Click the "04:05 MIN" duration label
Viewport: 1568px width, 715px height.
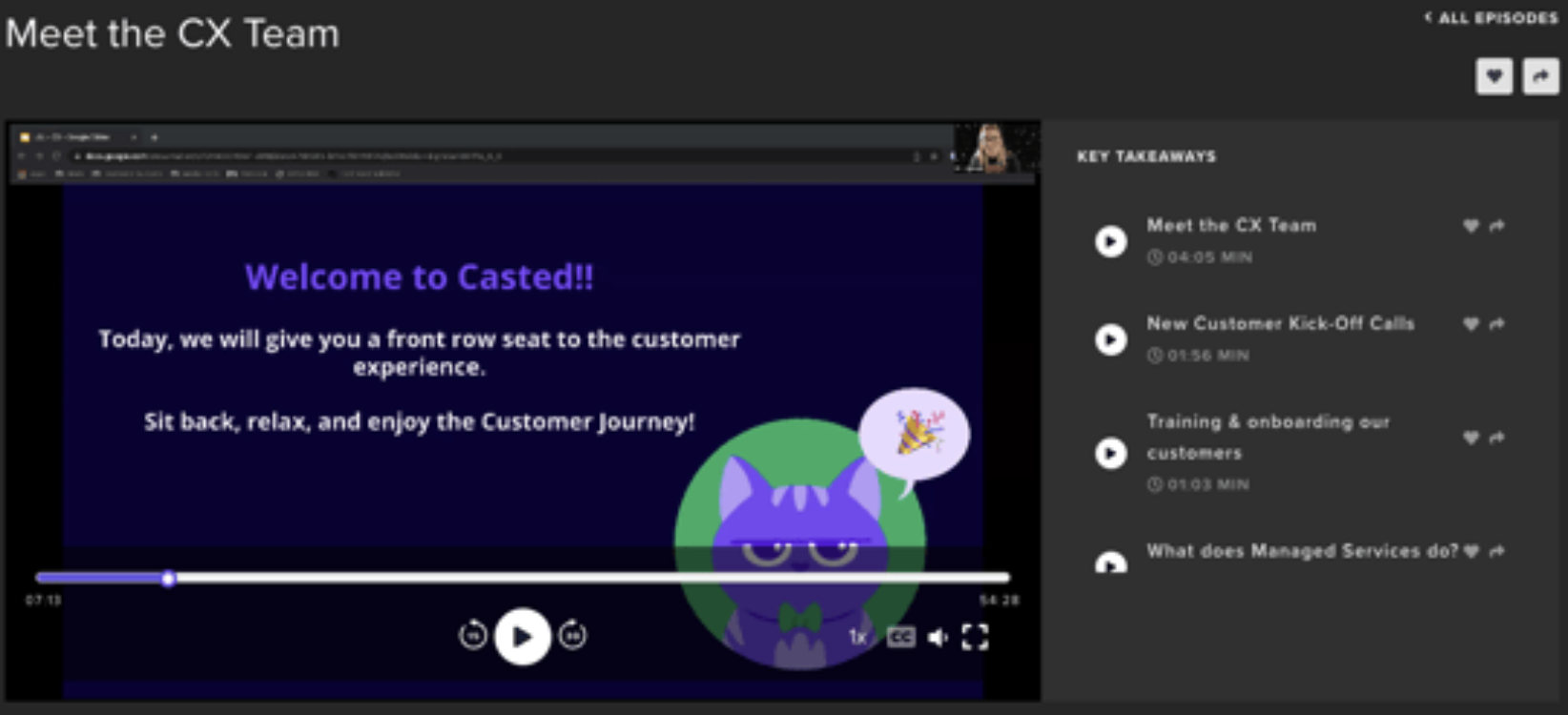pyautogui.click(x=1199, y=257)
